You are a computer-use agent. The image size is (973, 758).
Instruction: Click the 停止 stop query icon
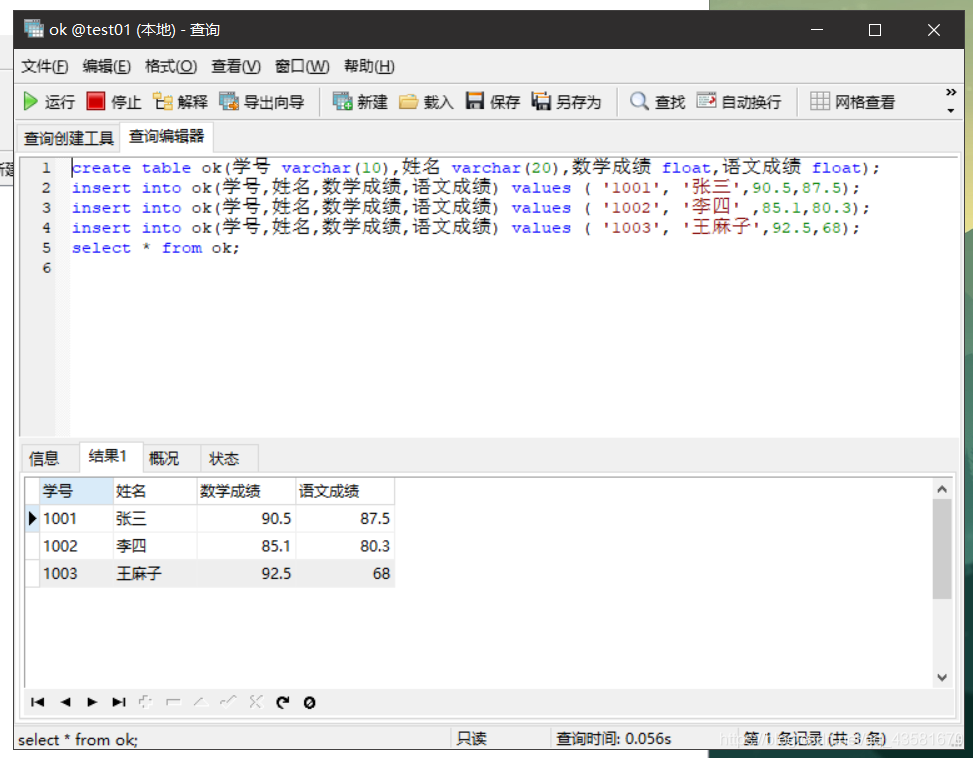click(x=113, y=100)
